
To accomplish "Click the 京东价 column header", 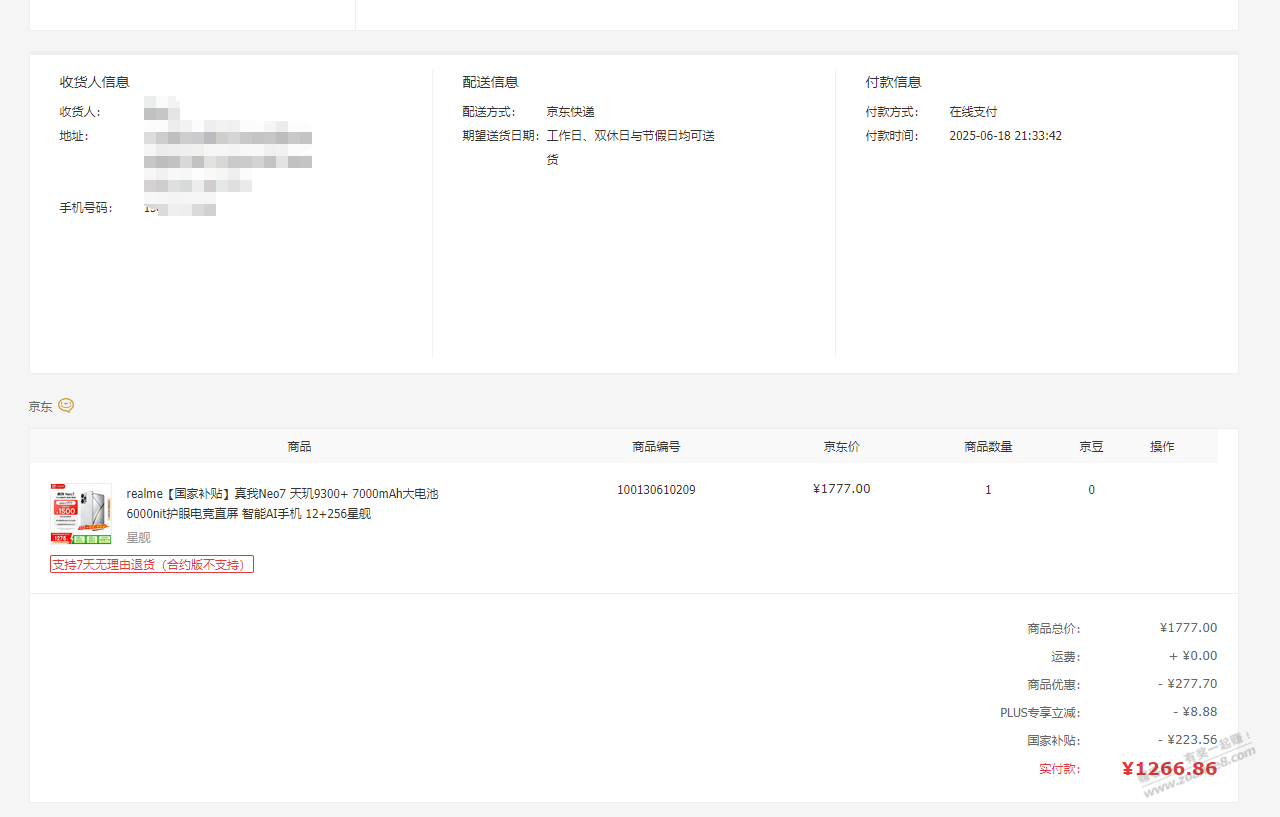I will (x=842, y=447).
